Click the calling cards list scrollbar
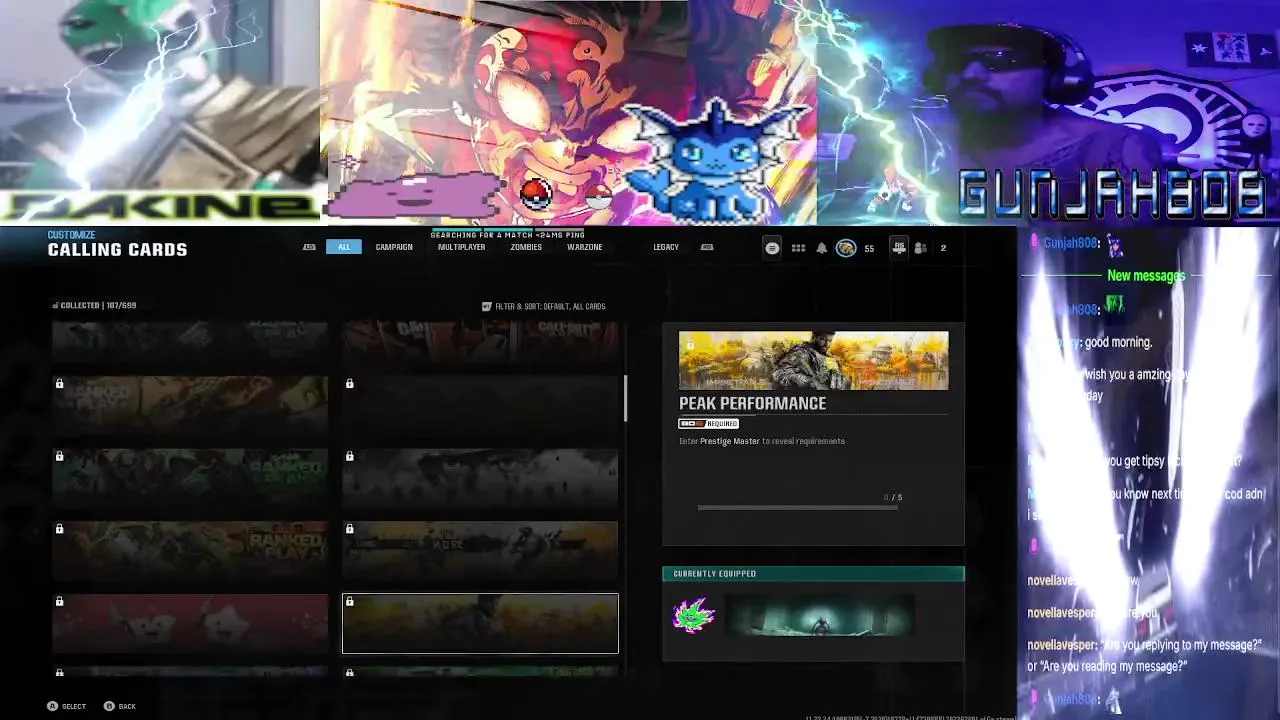The height and width of the screenshot is (720, 1280). click(x=626, y=398)
